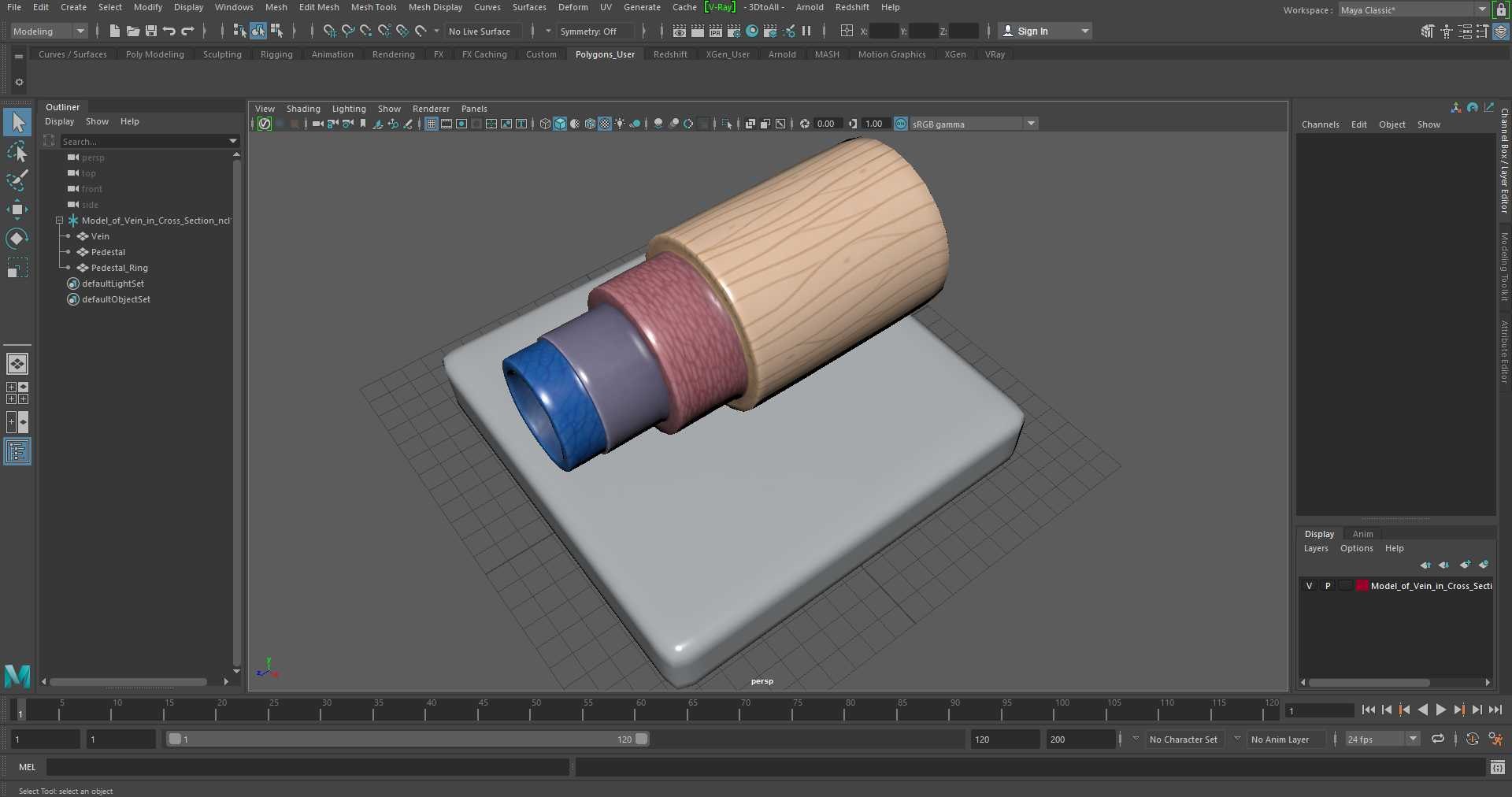Open the Modeling menu set dropdown
Image resolution: width=1512 pixels, height=797 pixels.
click(x=49, y=32)
